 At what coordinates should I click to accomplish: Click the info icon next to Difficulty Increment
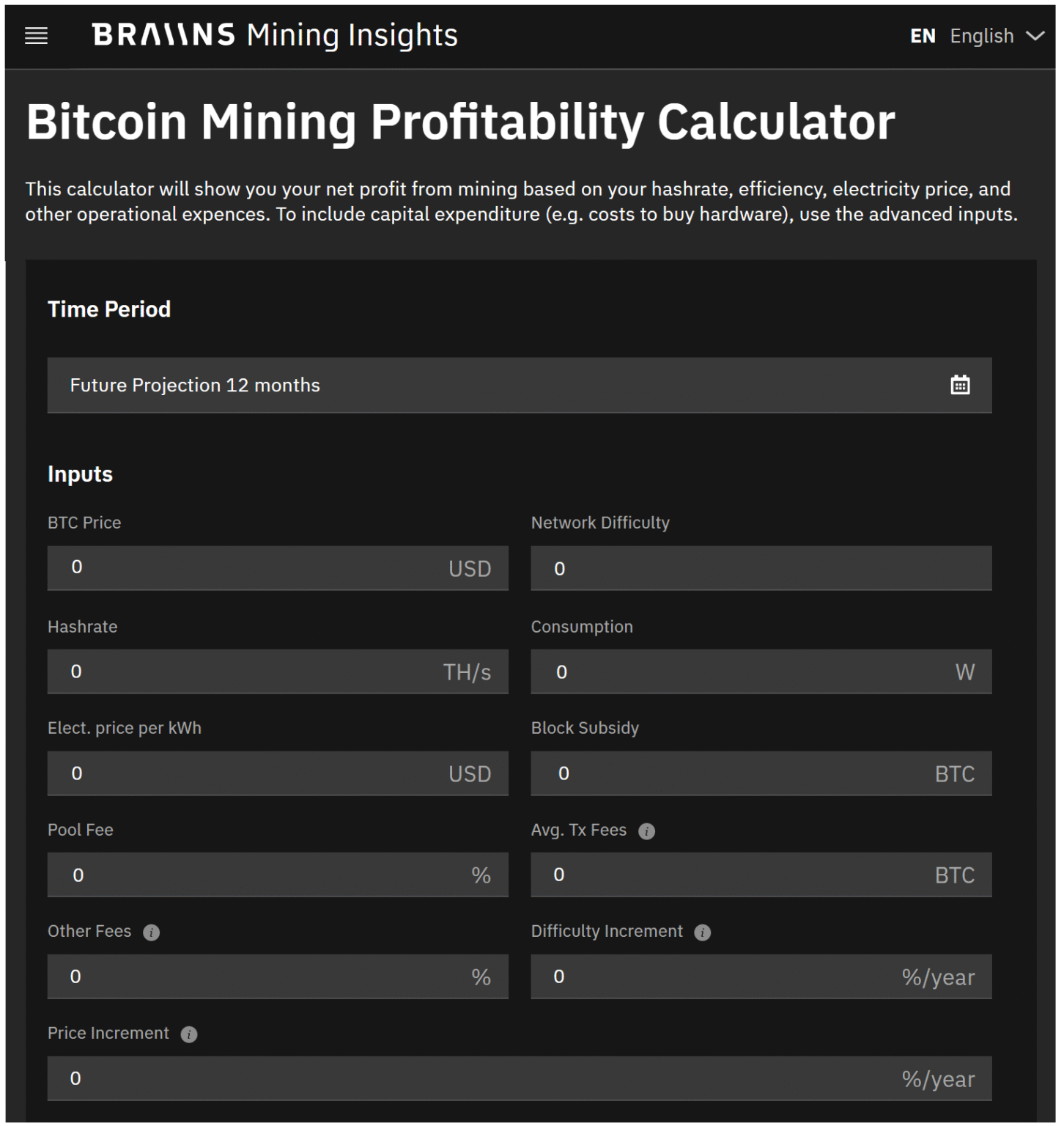(702, 932)
